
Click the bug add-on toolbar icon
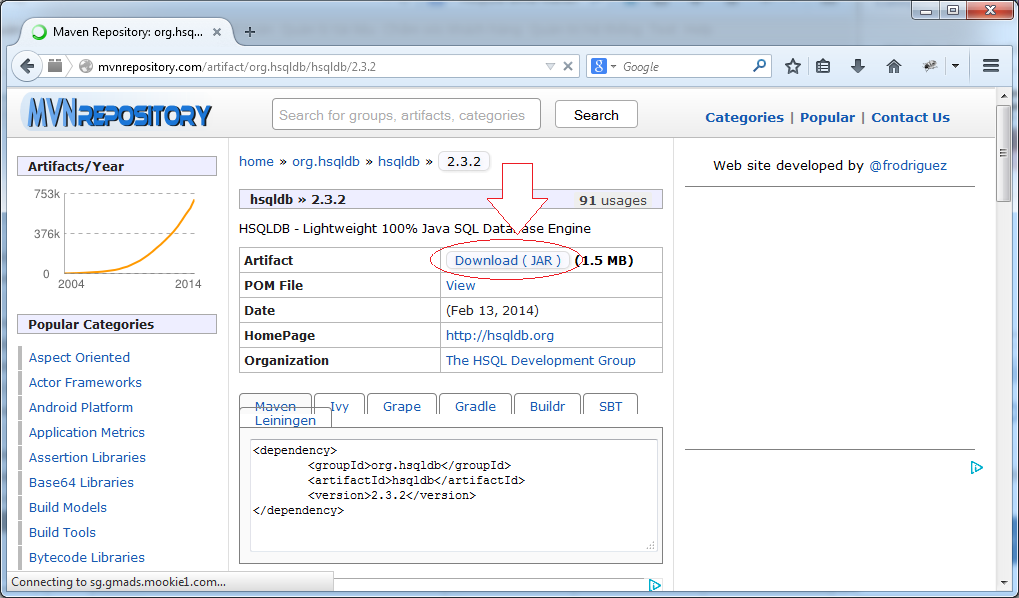[x=930, y=66]
